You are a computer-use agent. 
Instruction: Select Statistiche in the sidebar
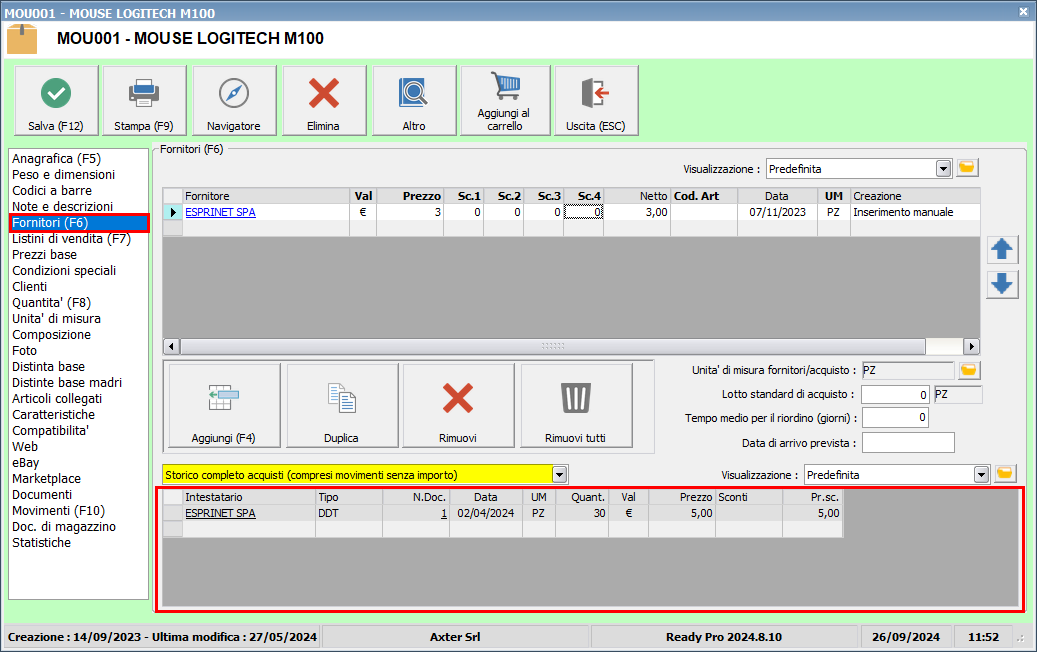42,542
